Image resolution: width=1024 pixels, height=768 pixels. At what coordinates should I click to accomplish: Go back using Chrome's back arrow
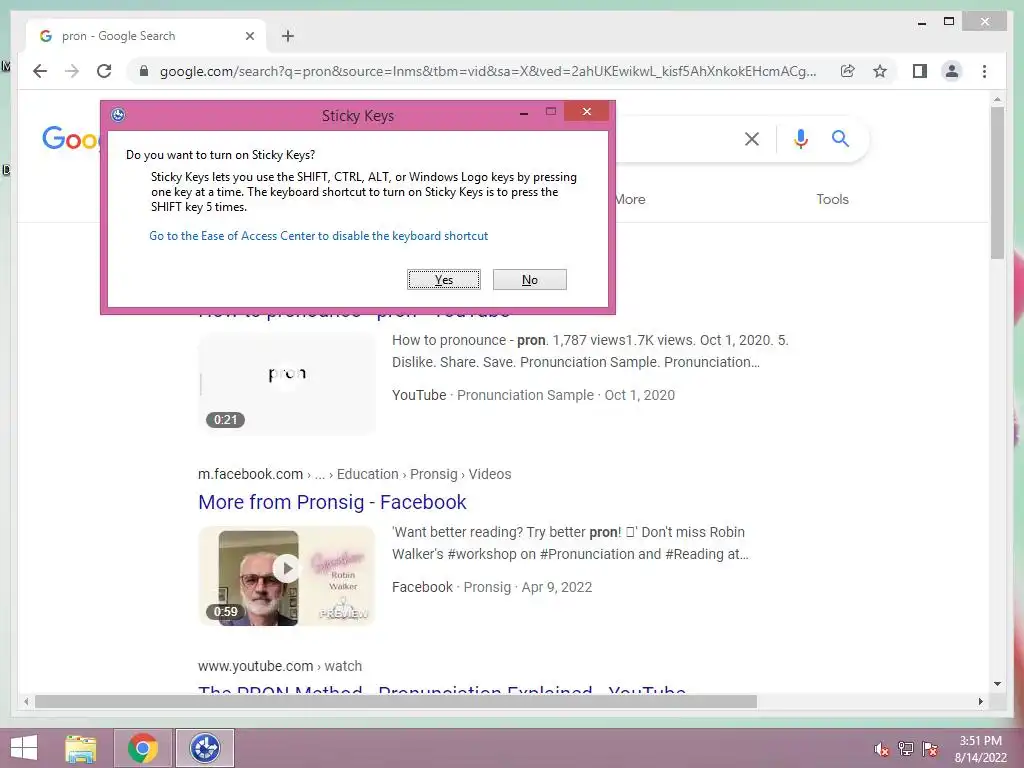[40, 71]
